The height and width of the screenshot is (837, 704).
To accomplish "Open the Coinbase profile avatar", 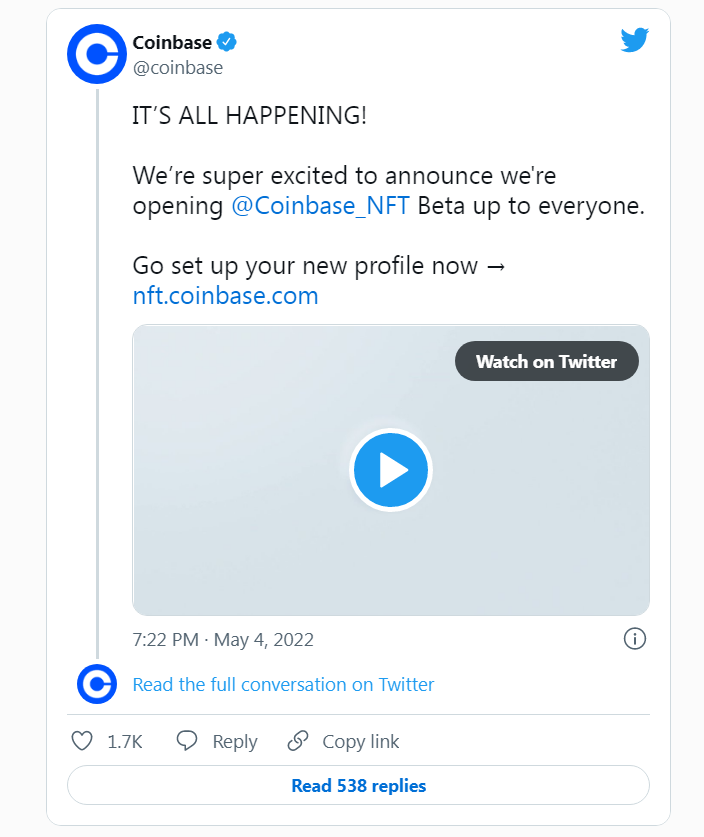I will (x=97, y=54).
